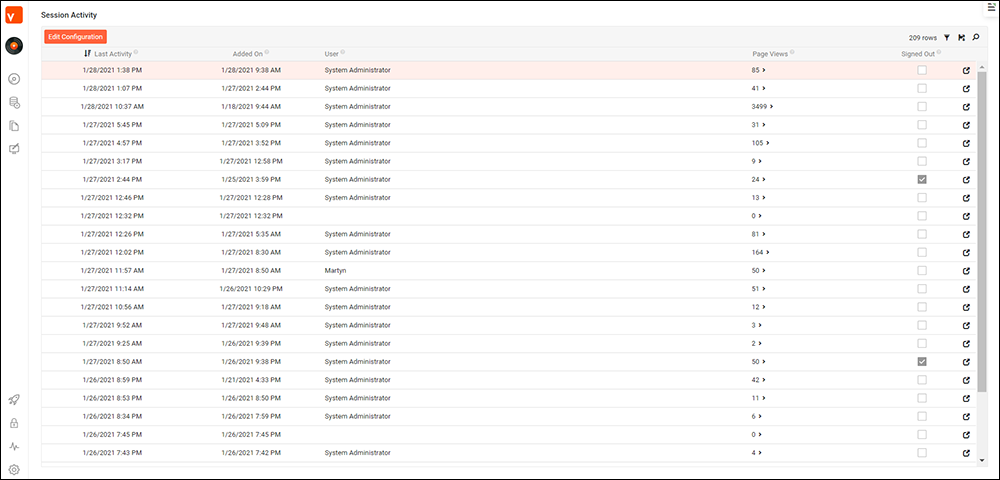The image size is (1000, 480).
Task: Open the rocket icon in the left sidebar
Action: pyautogui.click(x=14, y=400)
